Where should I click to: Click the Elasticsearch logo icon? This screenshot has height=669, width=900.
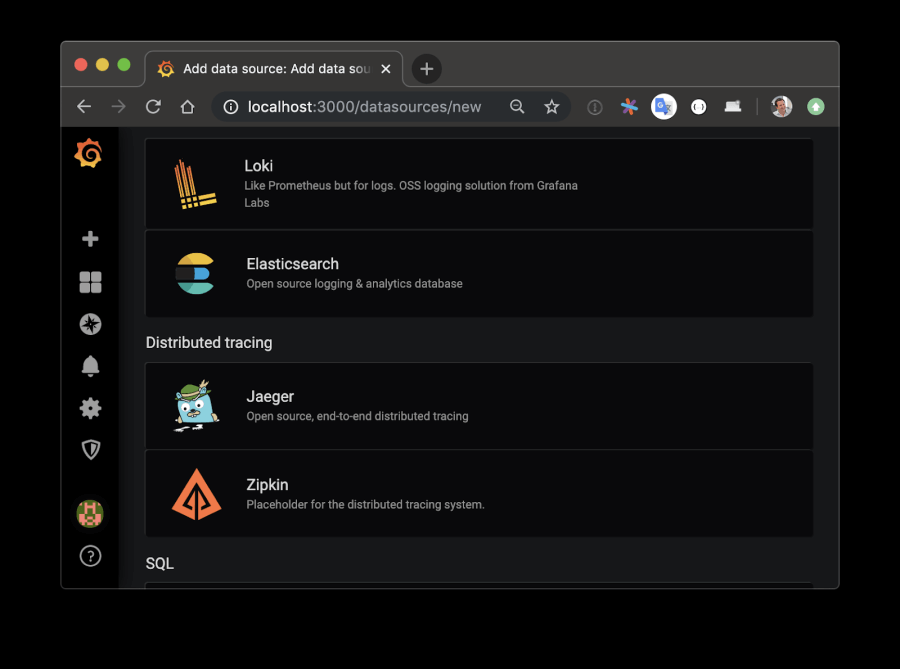pyautogui.click(x=195, y=273)
